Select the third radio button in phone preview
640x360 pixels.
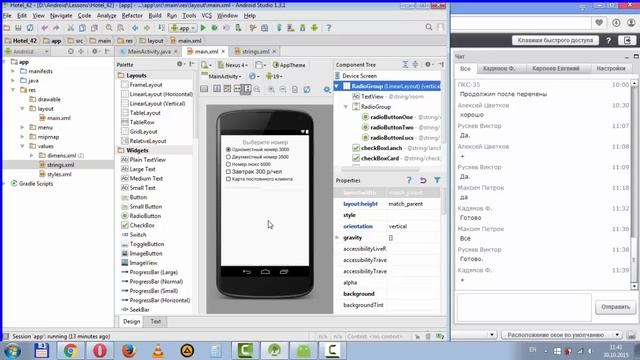click(229, 164)
